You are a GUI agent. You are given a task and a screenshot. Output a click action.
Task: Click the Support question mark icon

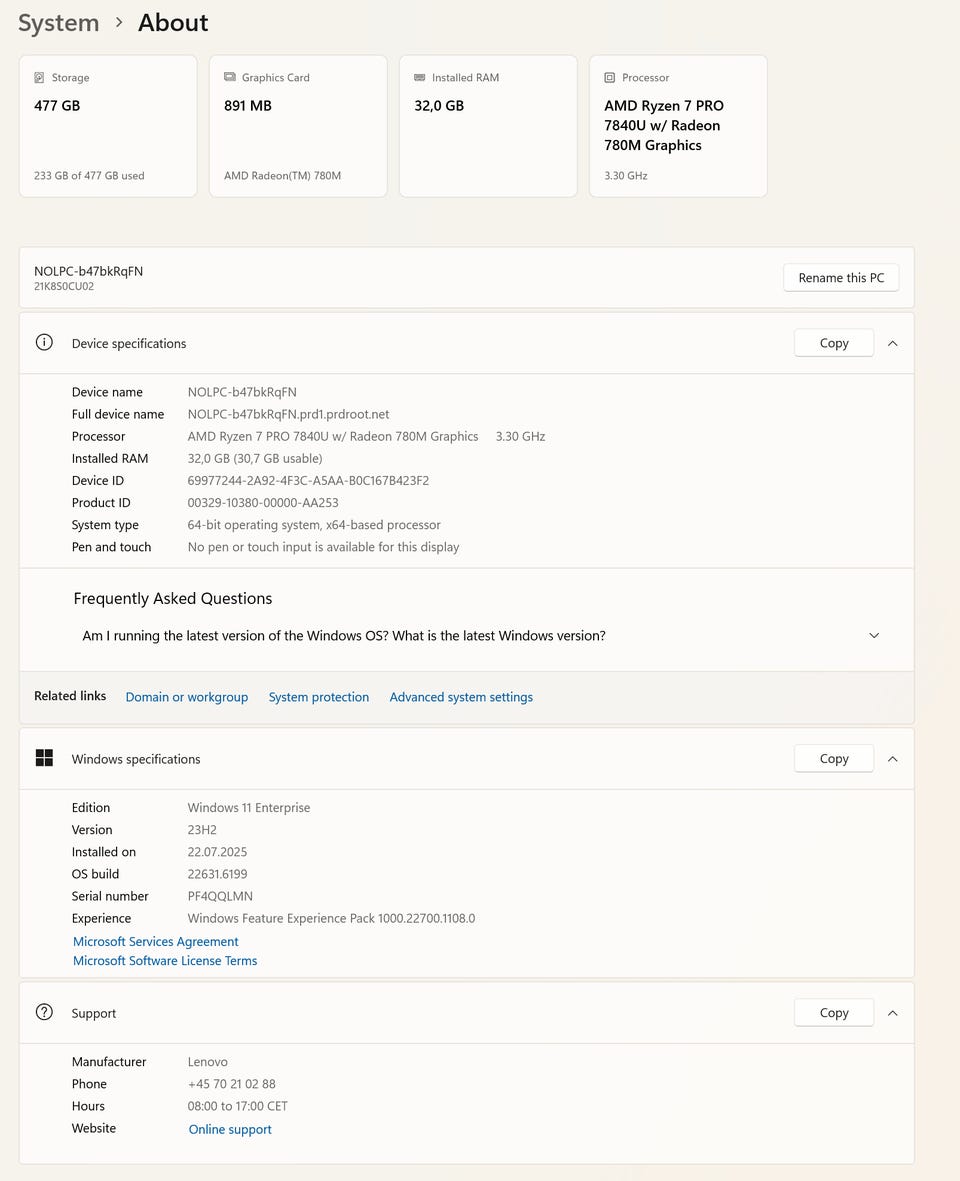tap(44, 1012)
